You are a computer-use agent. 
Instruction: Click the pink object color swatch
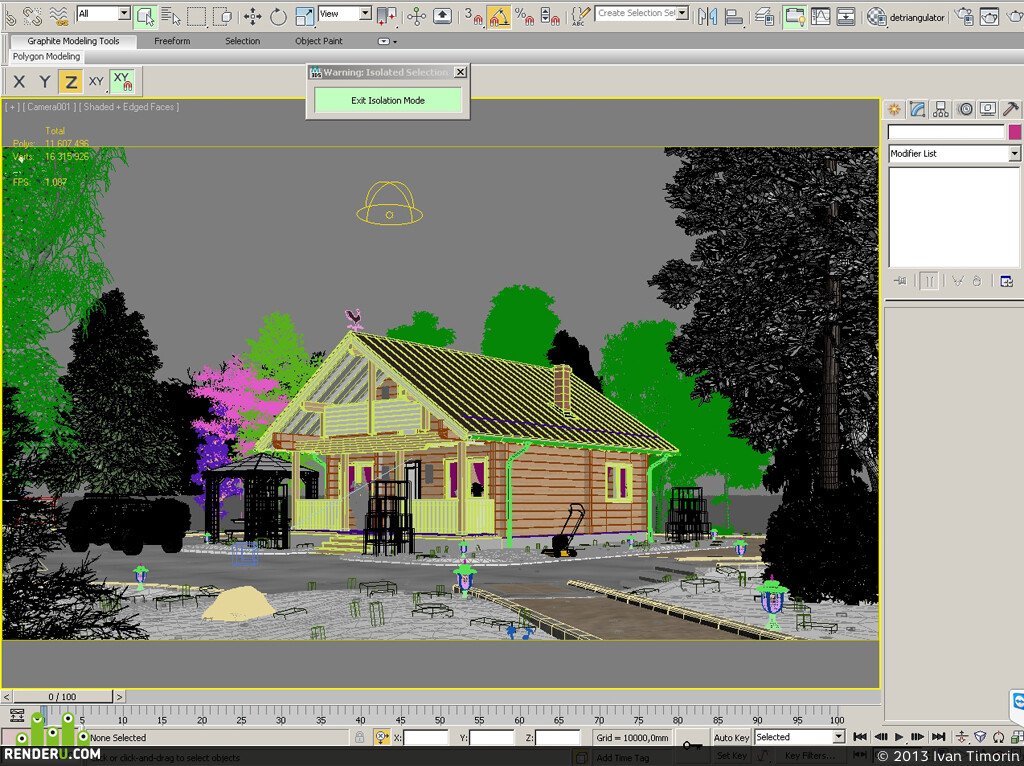click(x=1014, y=133)
